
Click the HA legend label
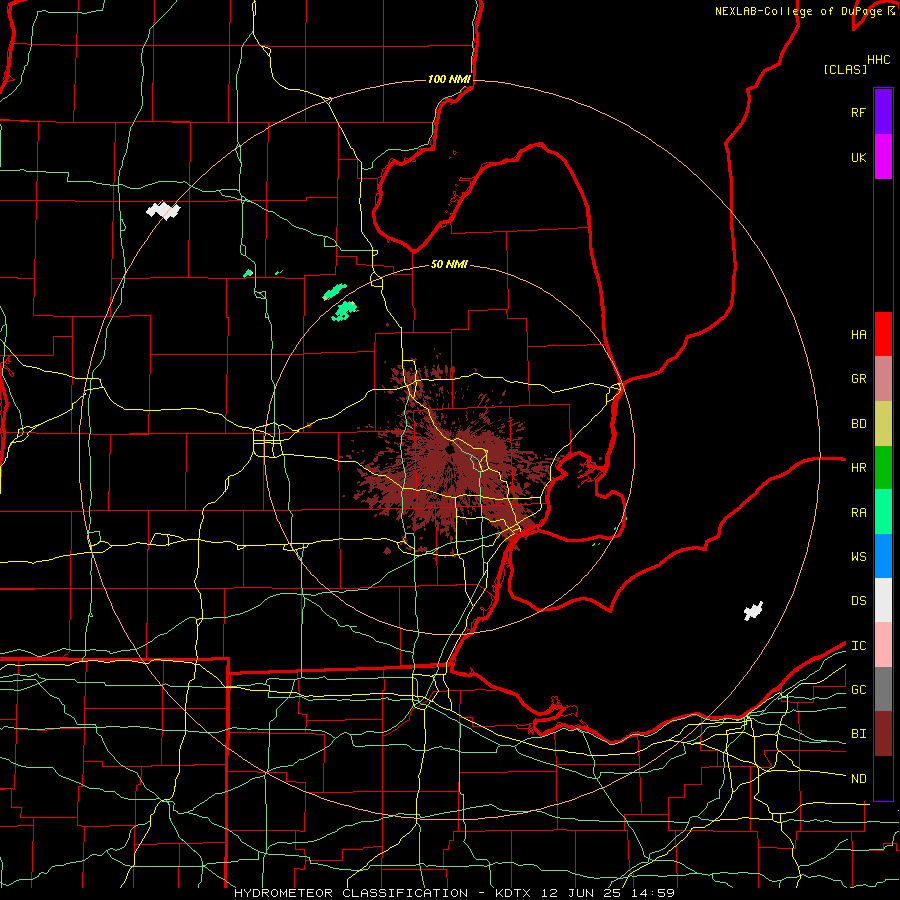click(x=858, y=335)
